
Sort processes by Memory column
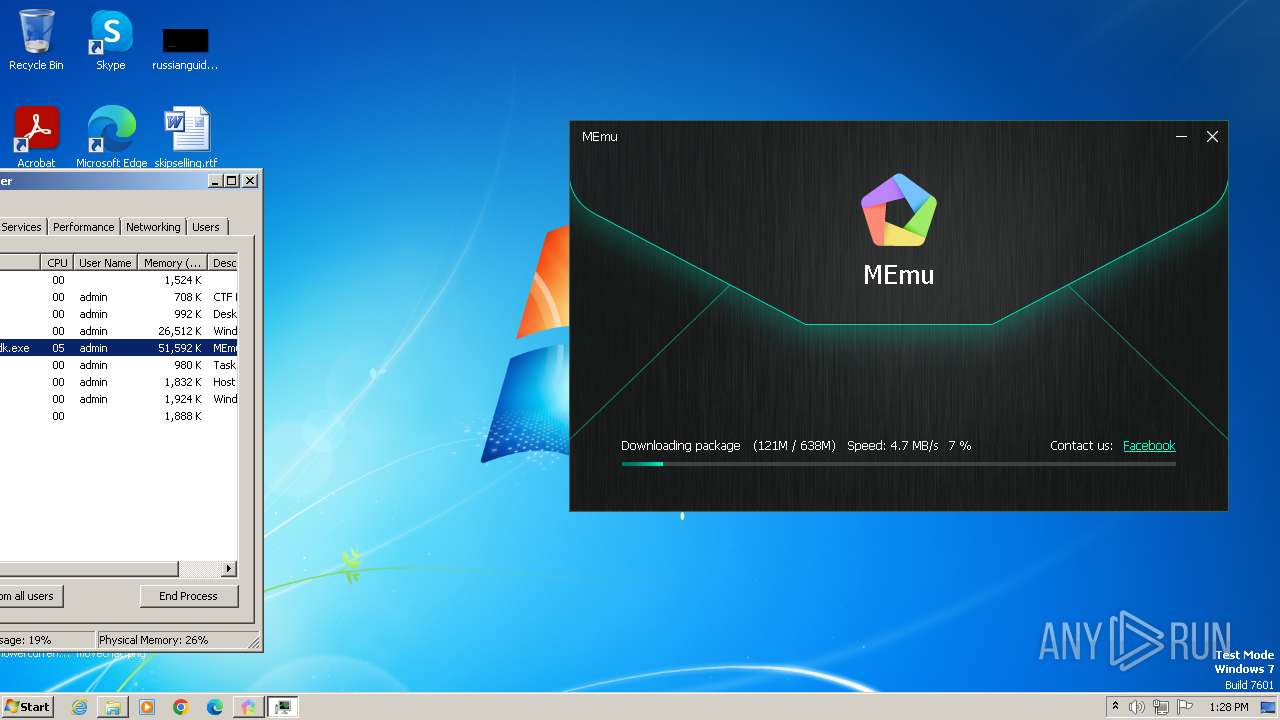[x=173, y=263]
